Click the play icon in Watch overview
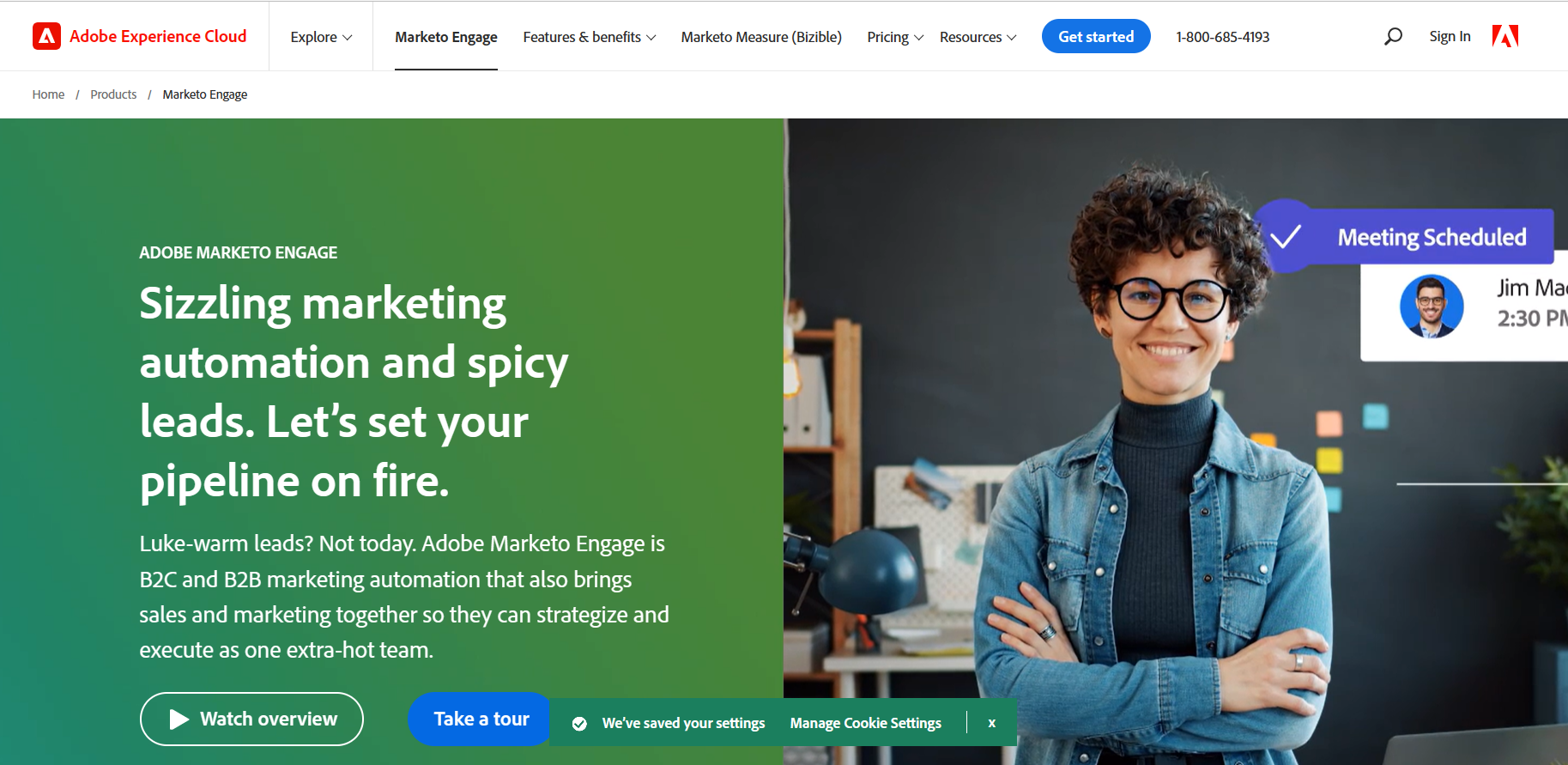Screen dimensions: 1568x765 tap(179, 719)
